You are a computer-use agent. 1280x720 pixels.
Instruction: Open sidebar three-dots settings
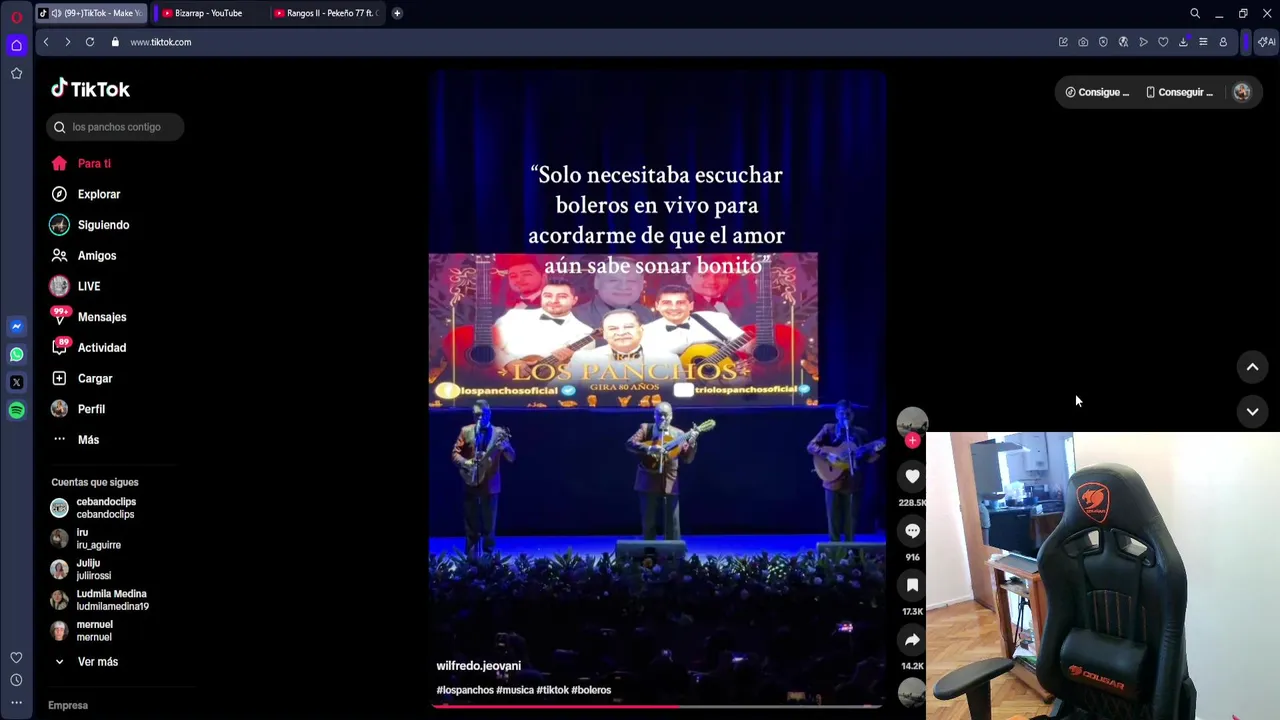16,702
